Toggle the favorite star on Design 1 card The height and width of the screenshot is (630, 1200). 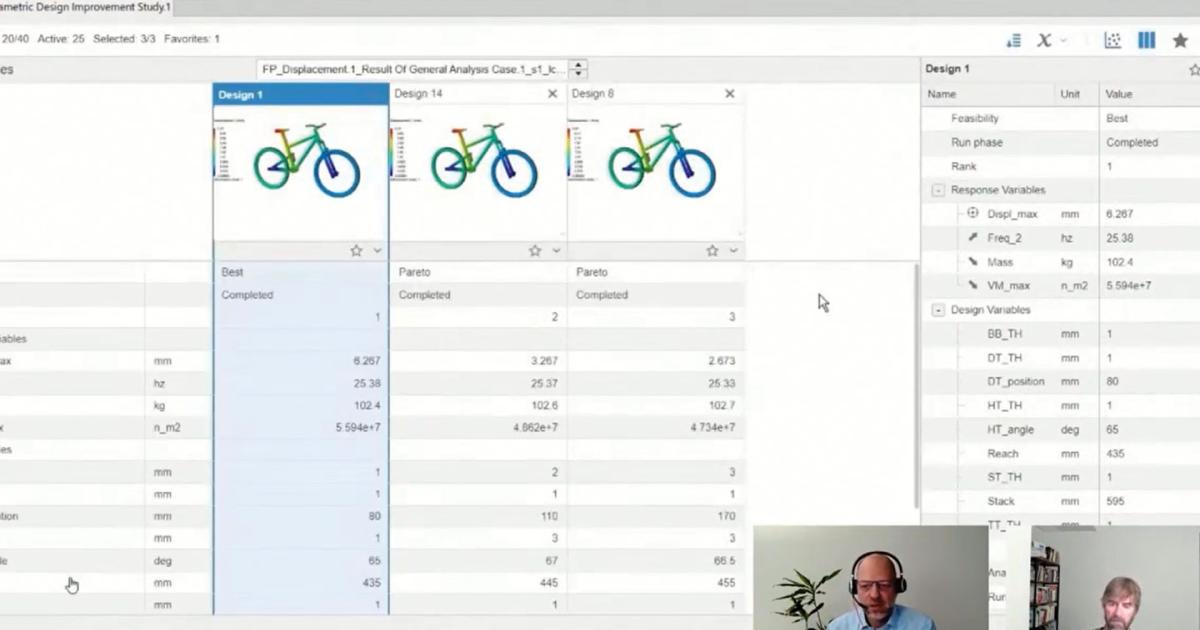(356, 251)
